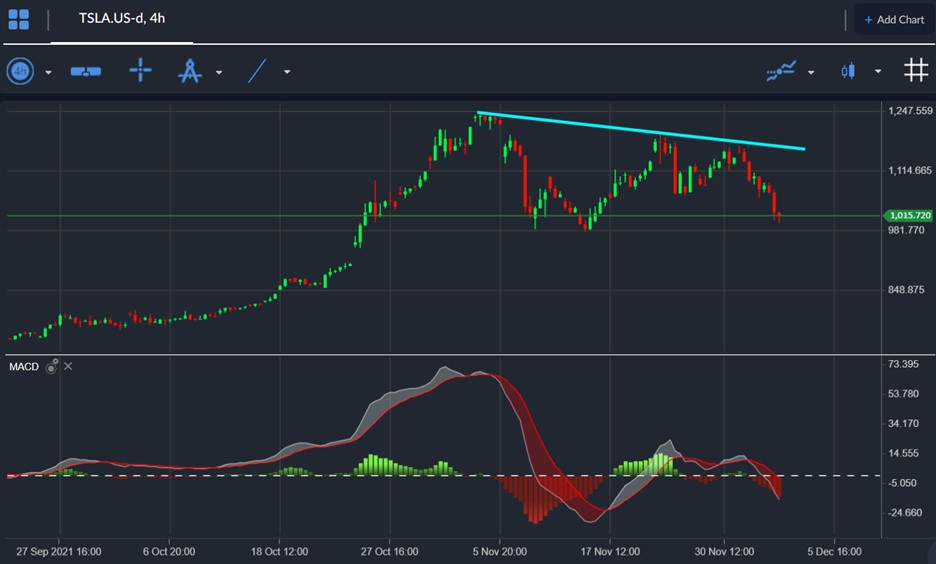Click the 30 Nov 12:00 date label
936x564 pixels.
pos(724,551)
